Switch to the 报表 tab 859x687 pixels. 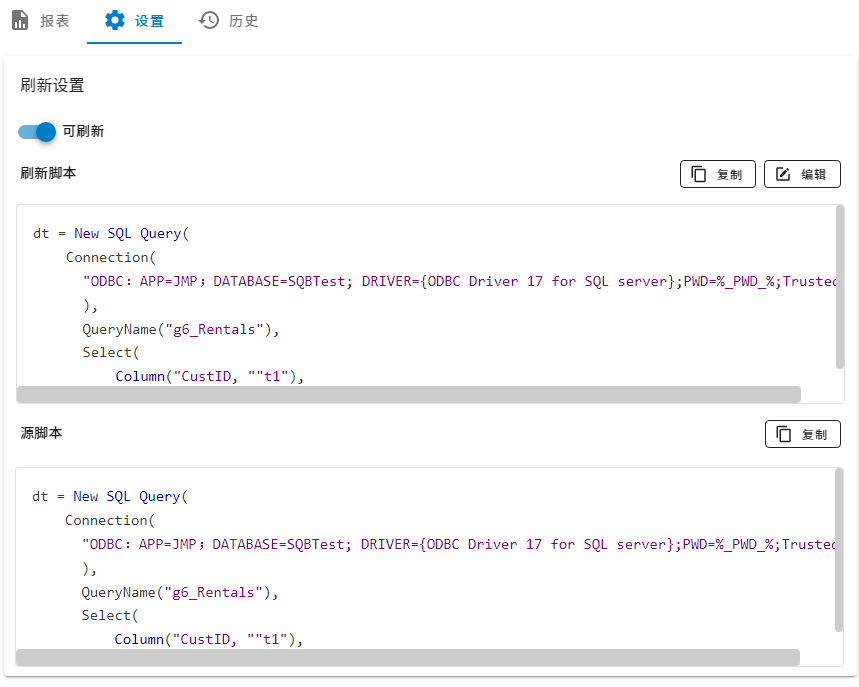55,21
